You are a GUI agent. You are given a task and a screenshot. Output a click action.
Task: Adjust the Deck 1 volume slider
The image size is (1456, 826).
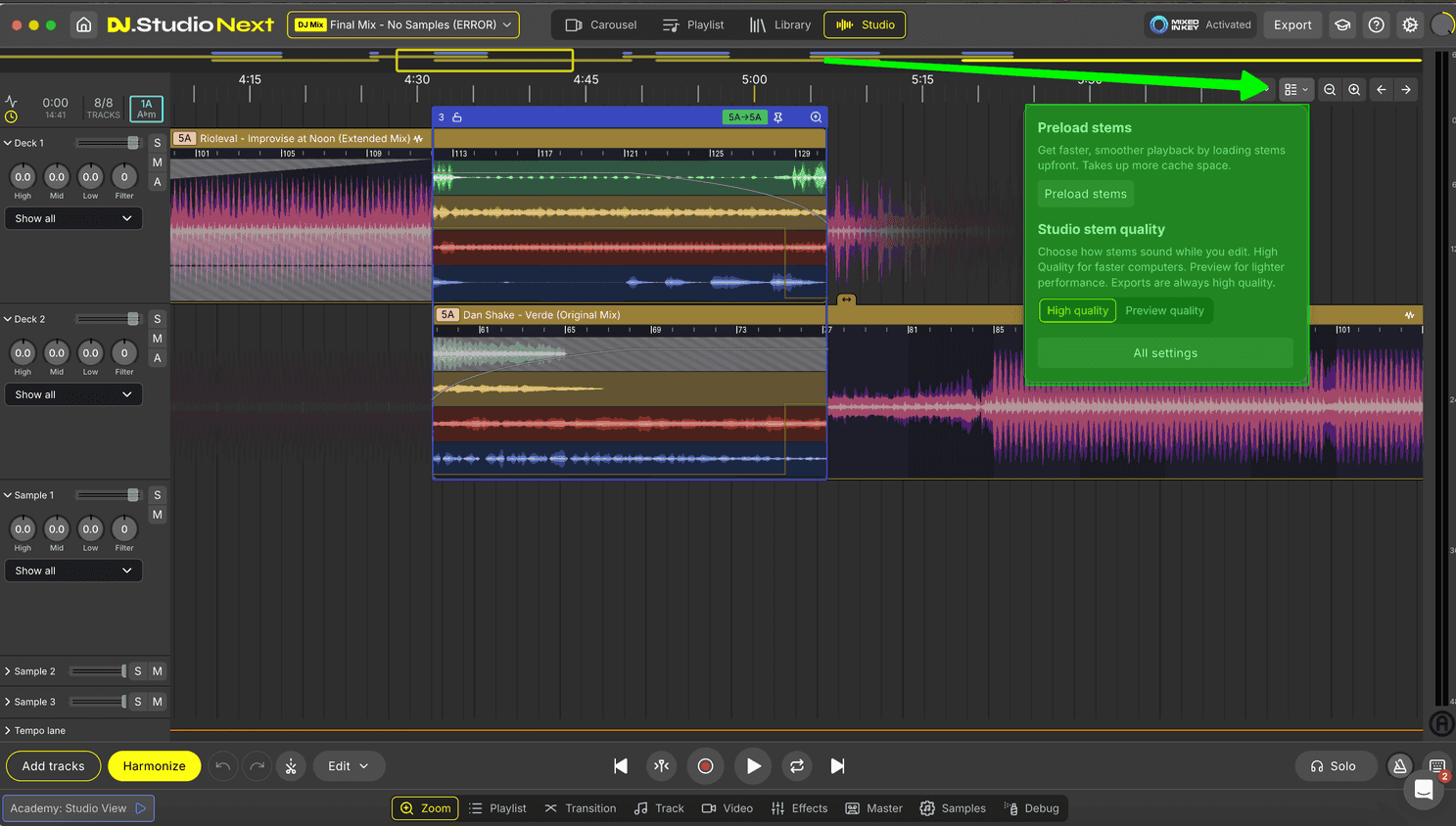click(132, 143)
